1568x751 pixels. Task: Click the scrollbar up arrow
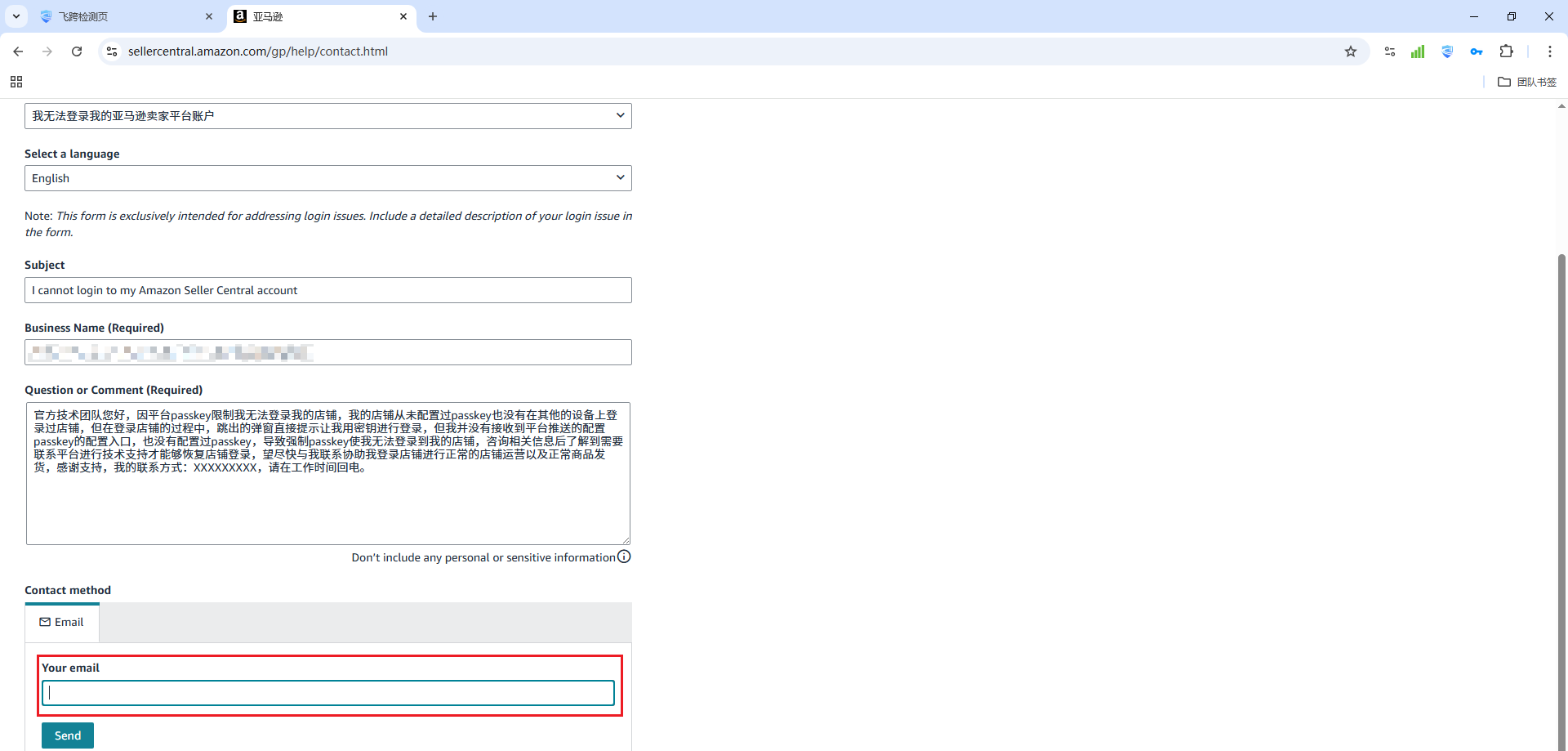coord(1561,106)
